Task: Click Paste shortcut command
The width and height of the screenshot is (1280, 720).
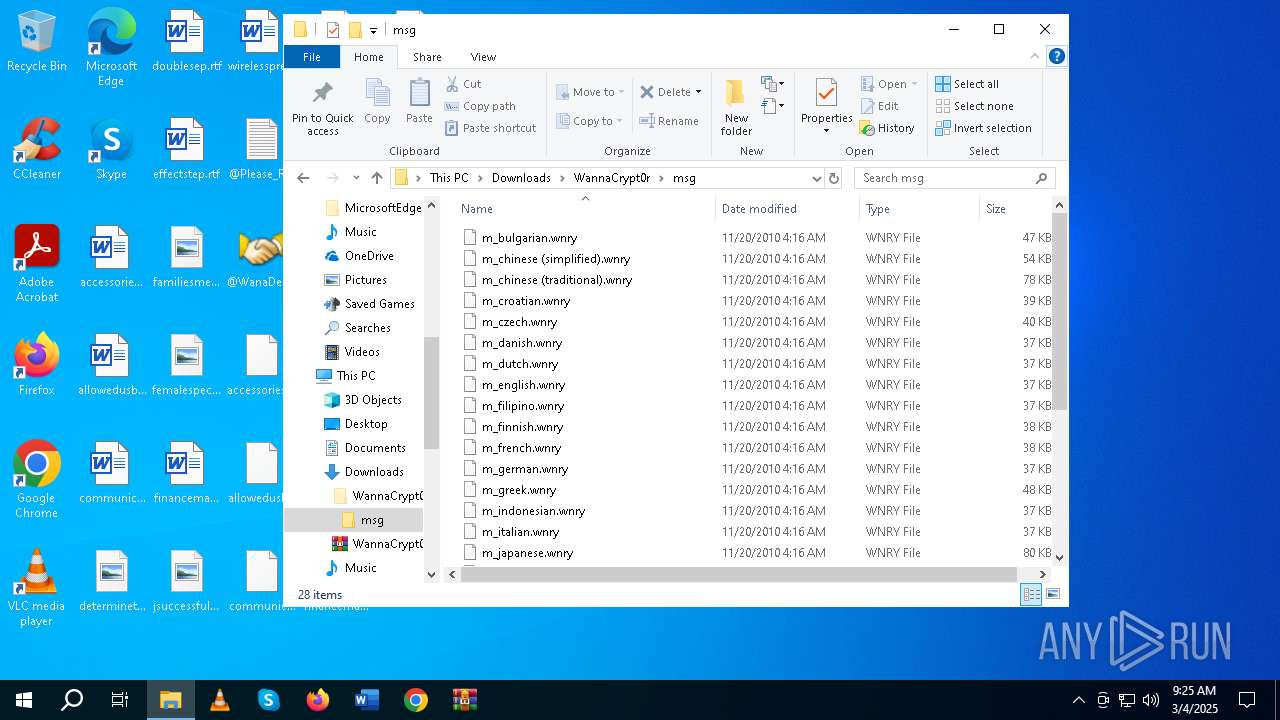Action: 490,128
